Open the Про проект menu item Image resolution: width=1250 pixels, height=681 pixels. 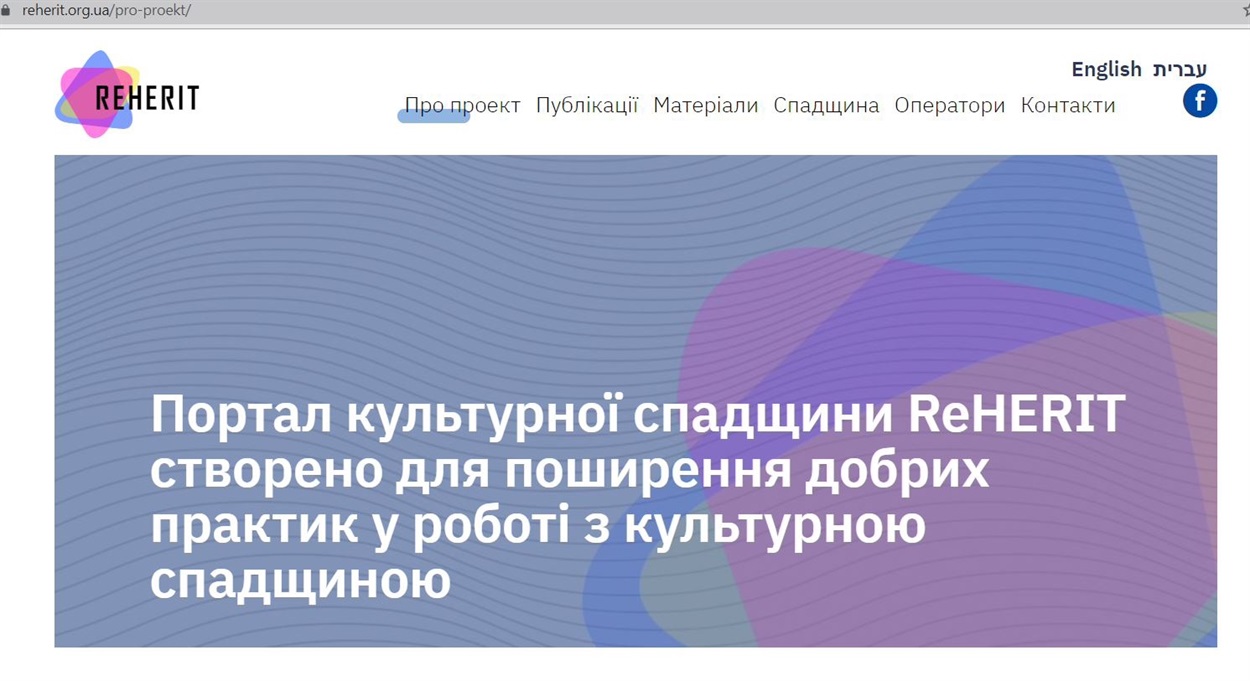[x=462, y=105]
